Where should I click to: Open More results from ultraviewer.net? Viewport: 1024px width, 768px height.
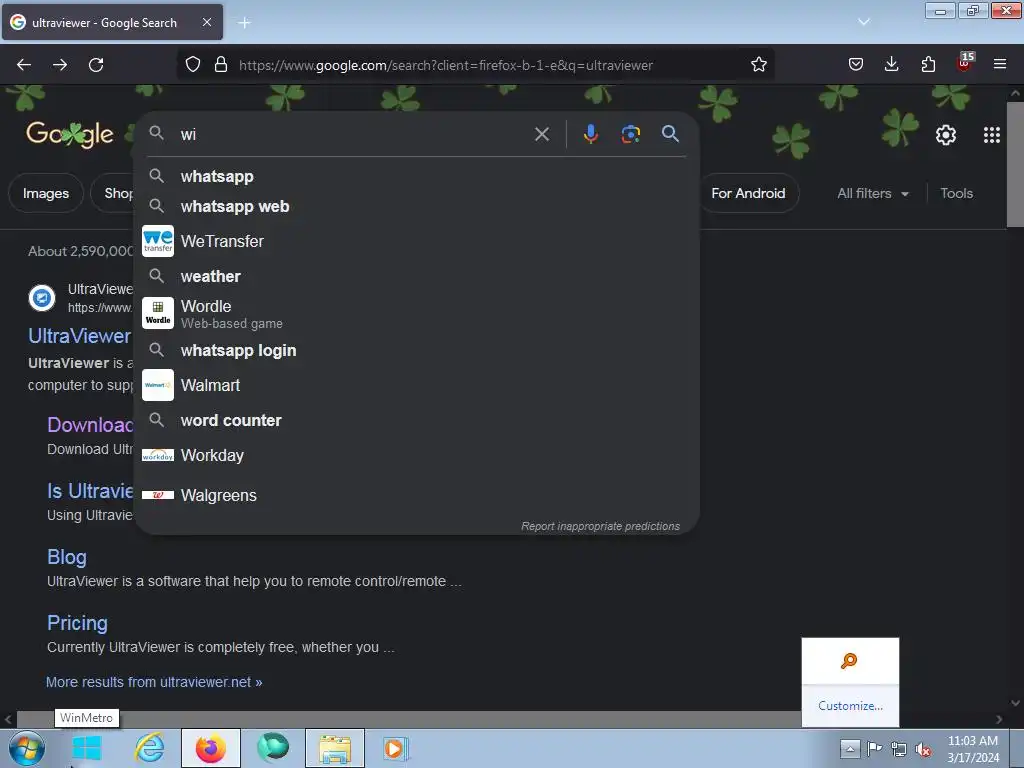(154, 682)
